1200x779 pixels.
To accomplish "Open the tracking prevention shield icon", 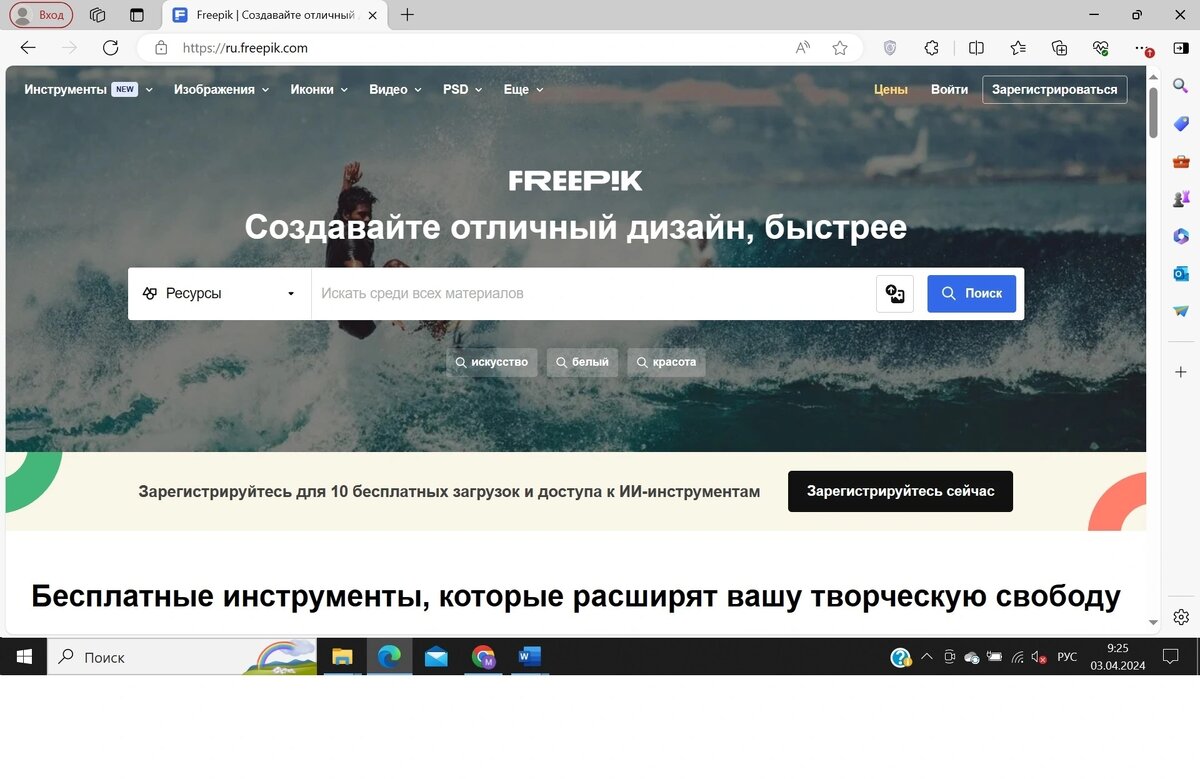I will (890, 47).
